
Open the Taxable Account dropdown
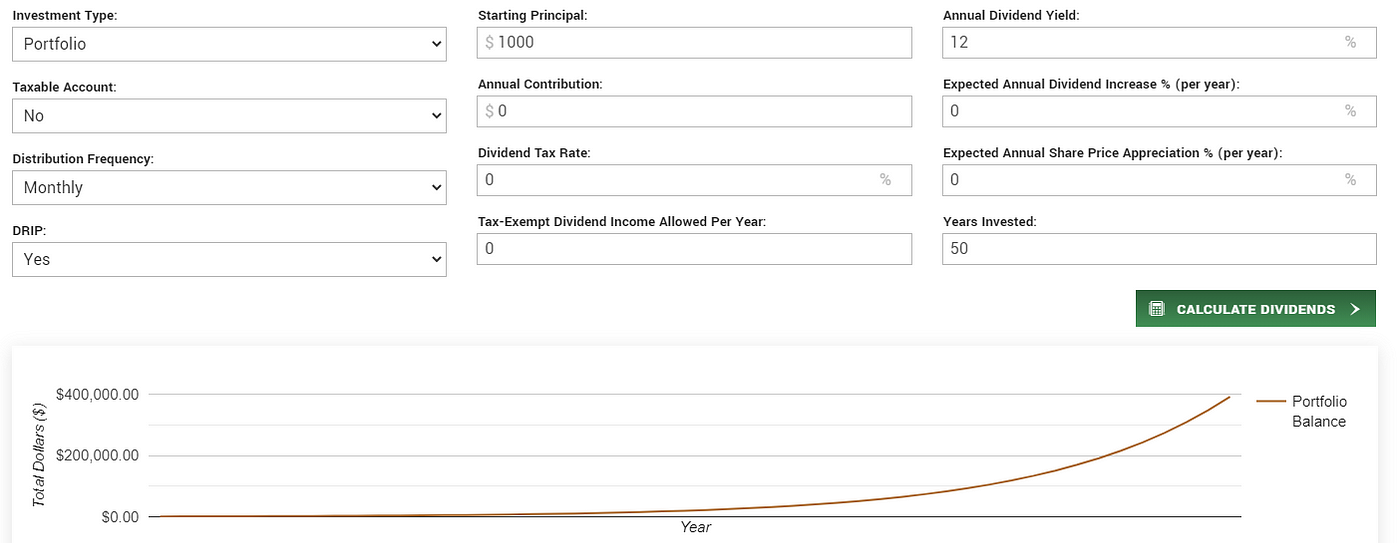point(229,116)
